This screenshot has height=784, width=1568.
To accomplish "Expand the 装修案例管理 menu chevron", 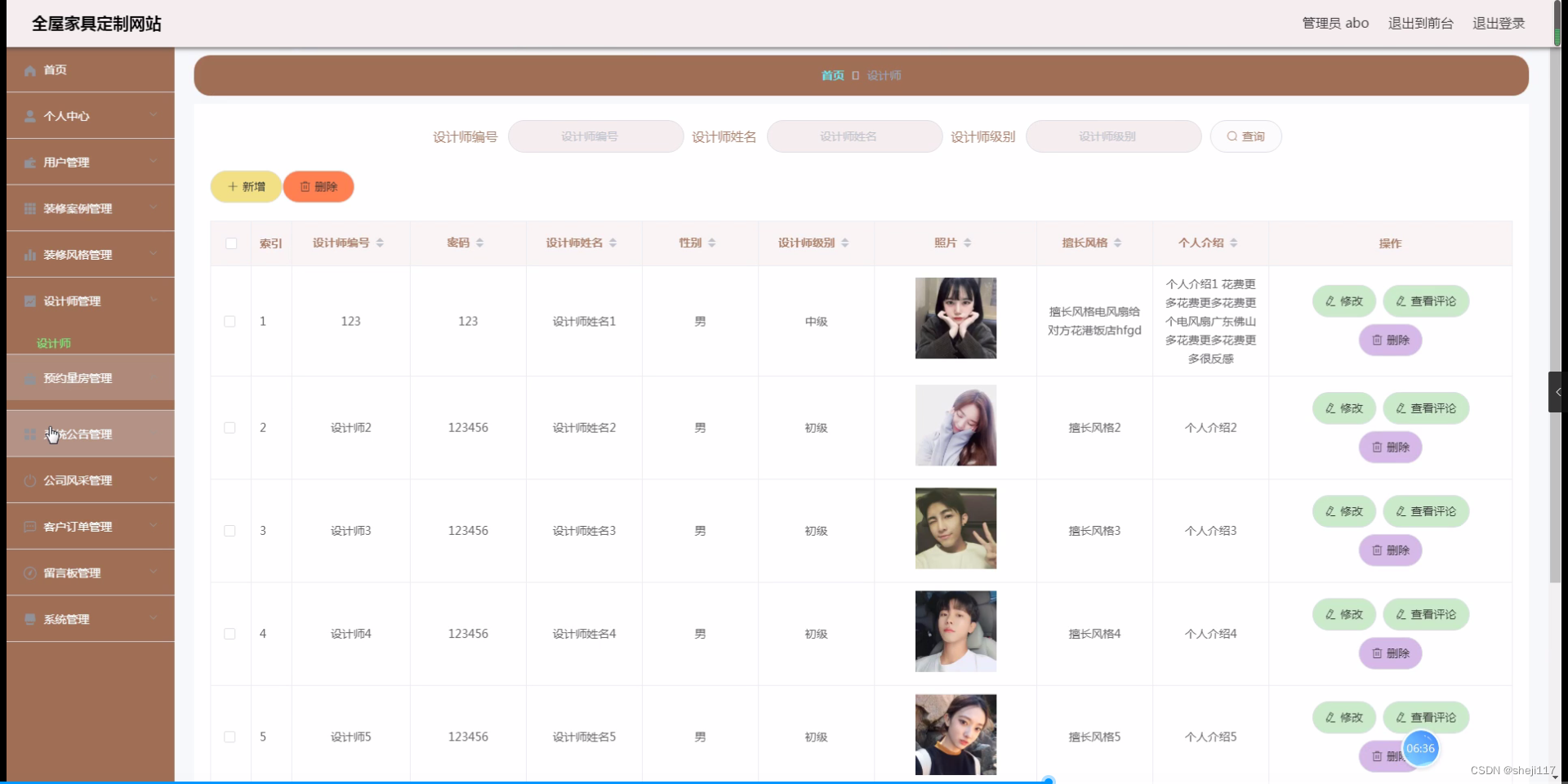I will (x=154, y=207).
